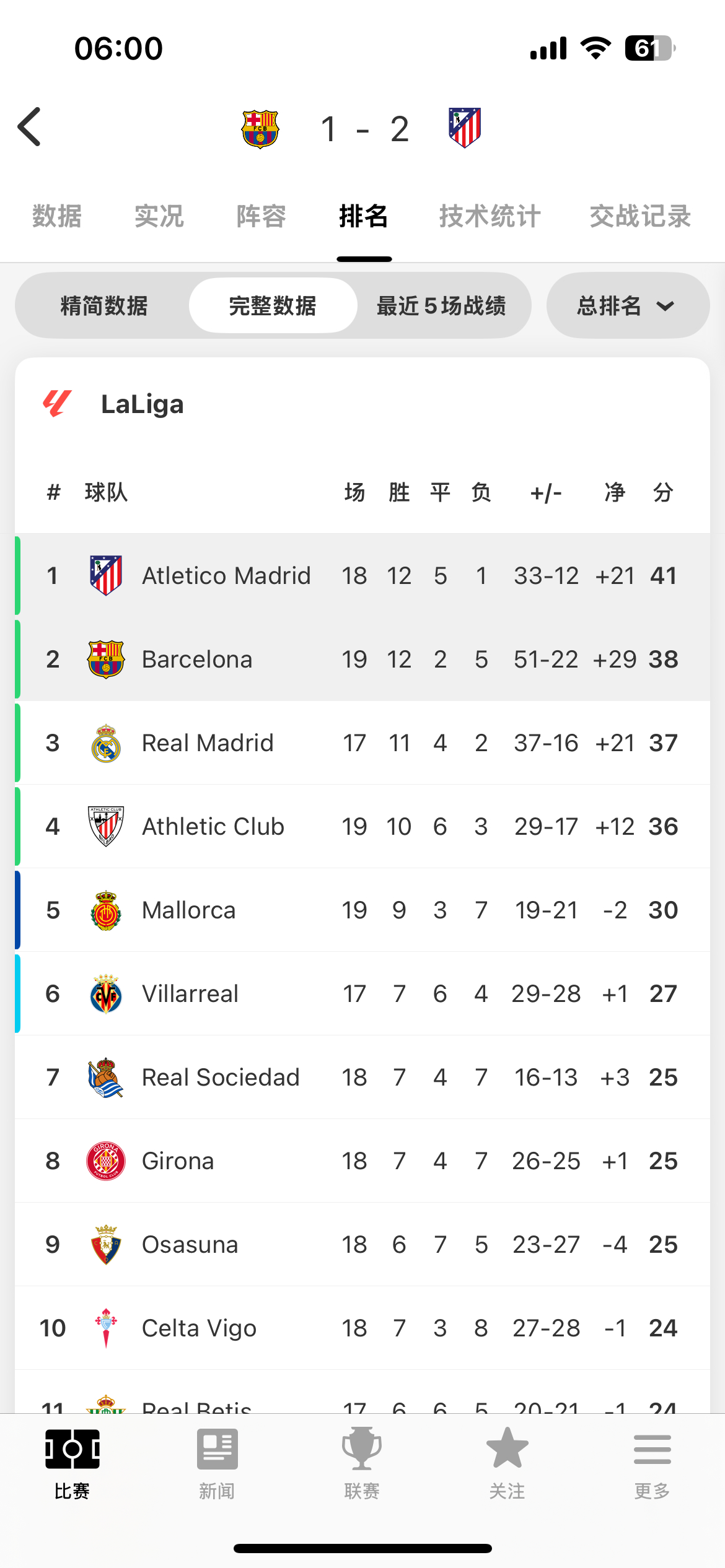Viewport: 725px width, 1568px height.
Task: Open the 更多 menu icon
Action: [x=652, y=1449]
